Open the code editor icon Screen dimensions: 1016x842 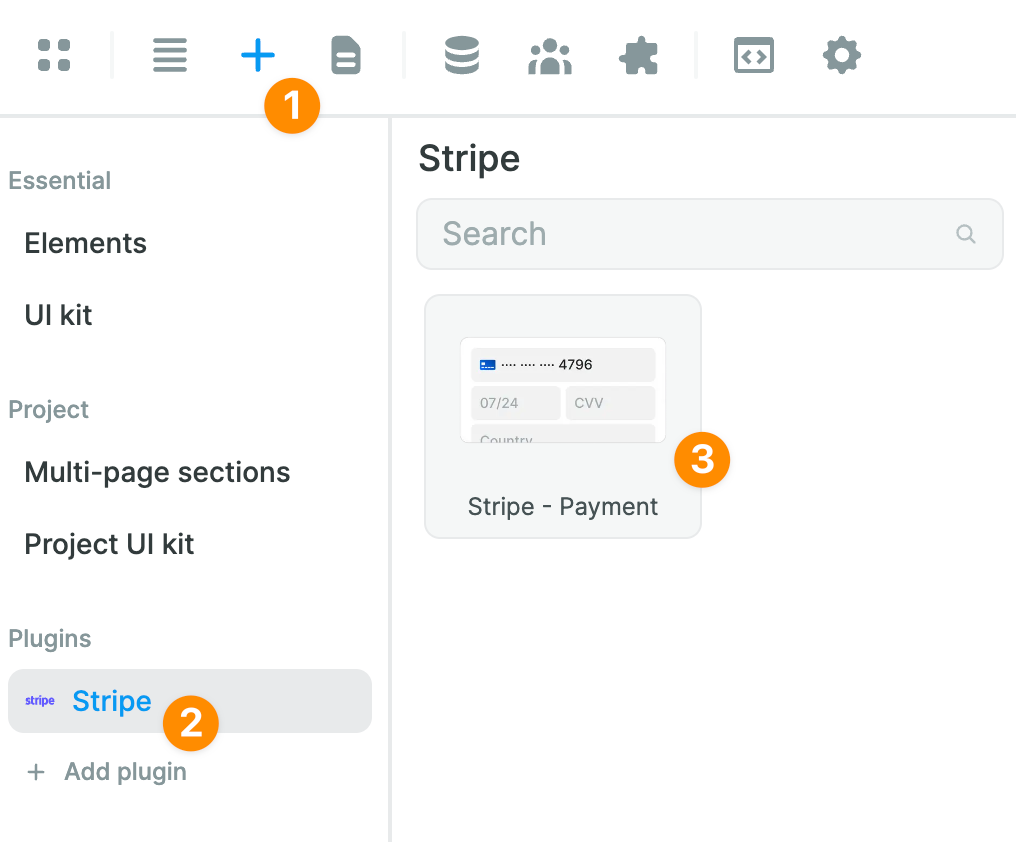pyautogui.click(x=754, y=56)
